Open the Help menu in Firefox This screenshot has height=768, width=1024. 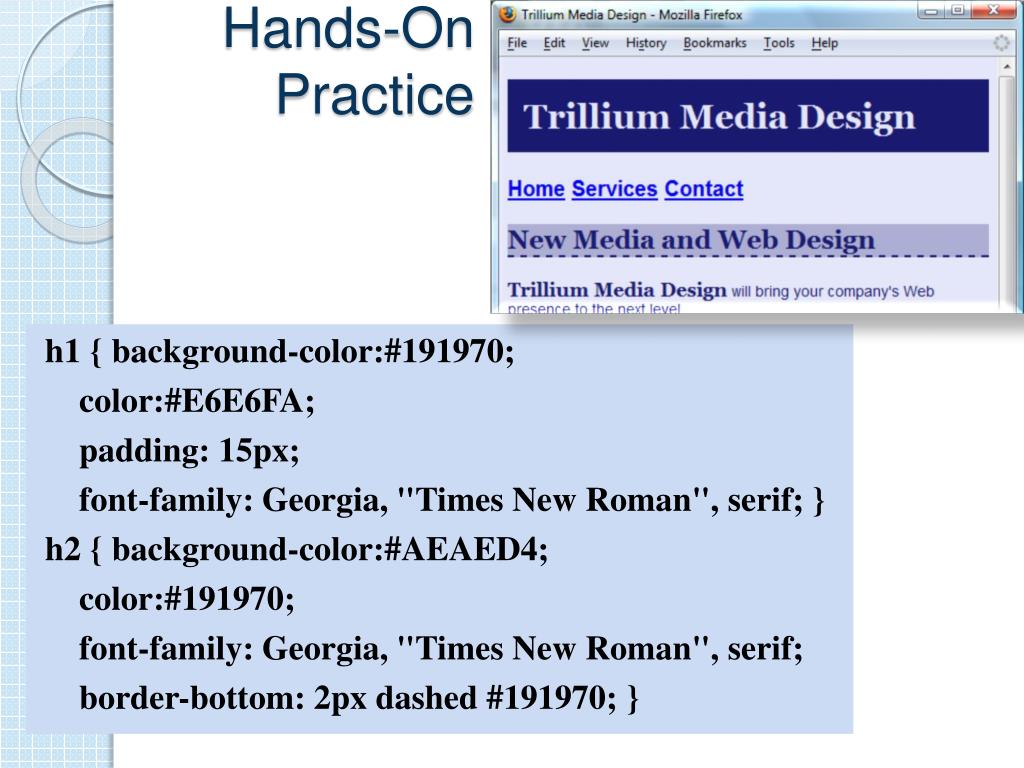[x=825, y=43]
